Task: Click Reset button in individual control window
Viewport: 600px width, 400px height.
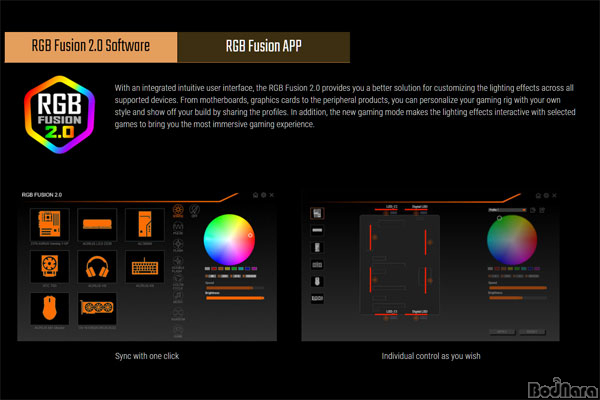Action: (532, 331)
